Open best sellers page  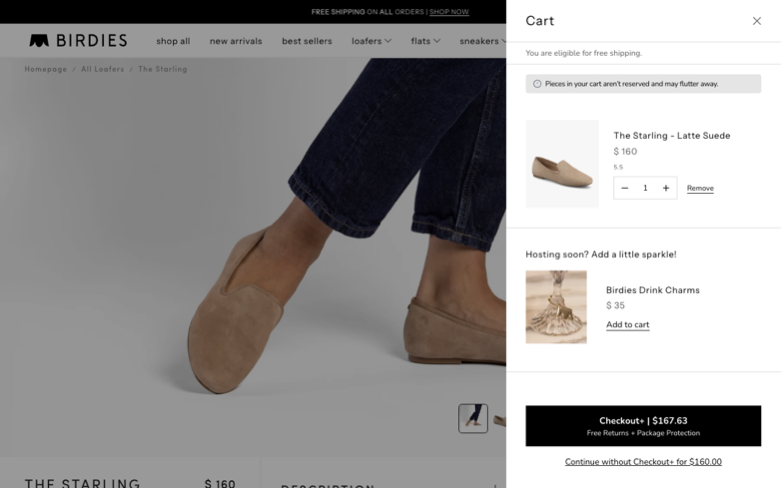tap(307, 41)
